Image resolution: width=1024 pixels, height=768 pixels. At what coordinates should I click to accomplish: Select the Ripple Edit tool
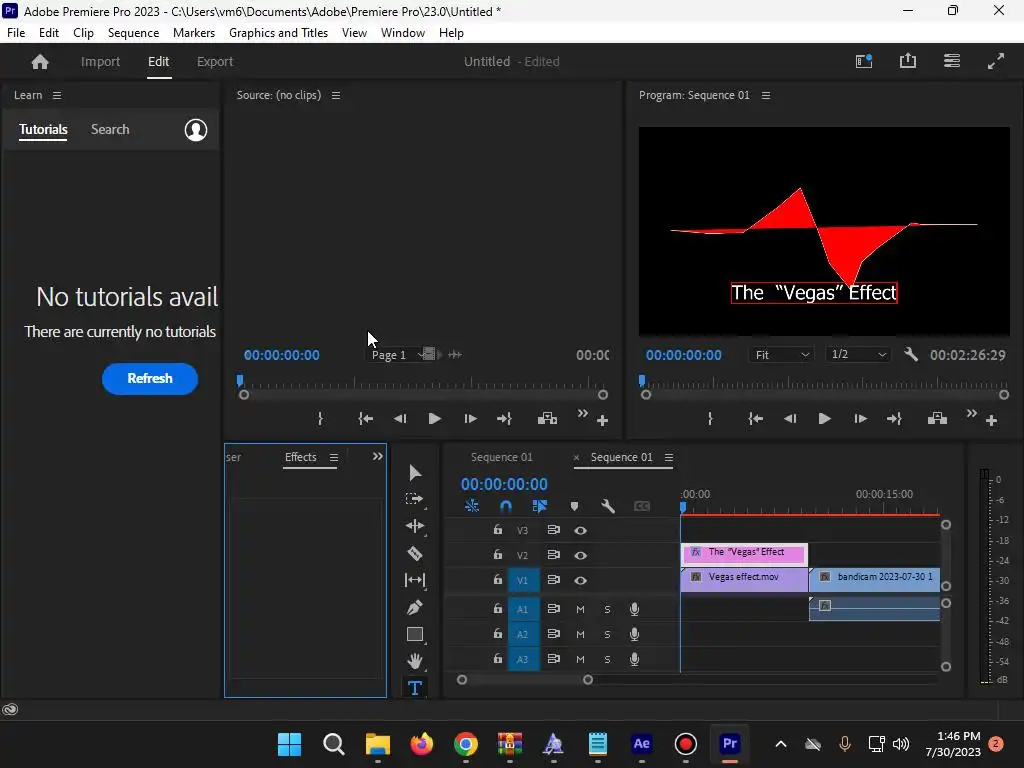pyautogui.click(x=415, y=526)
